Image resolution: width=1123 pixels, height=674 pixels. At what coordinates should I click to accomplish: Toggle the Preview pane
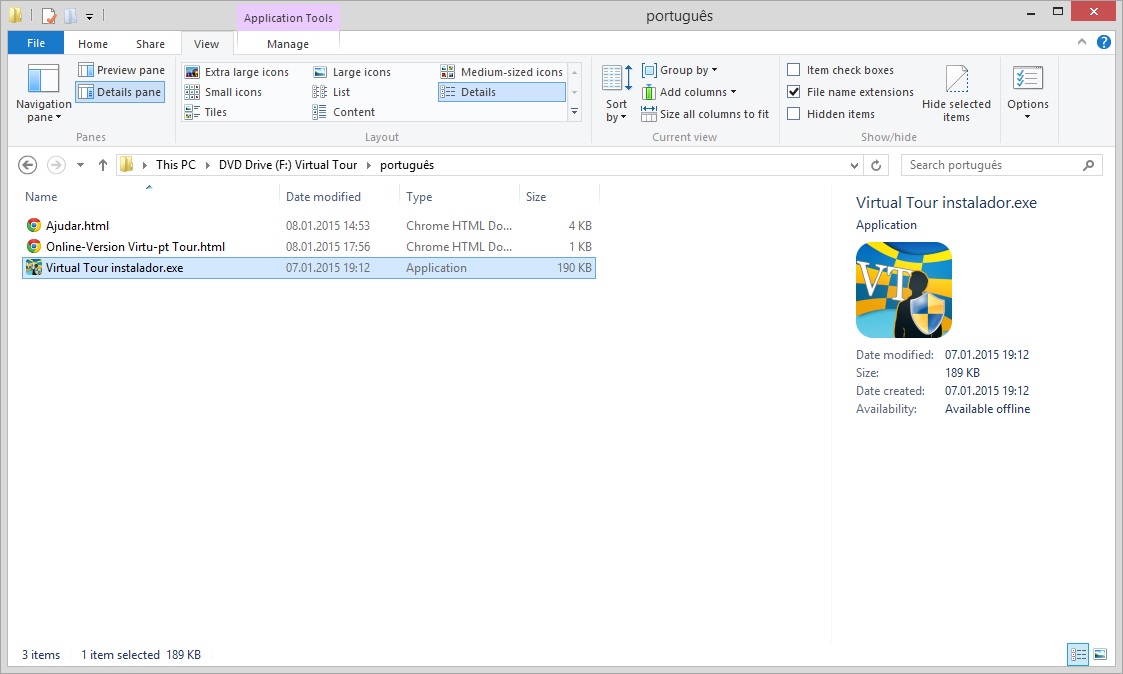pyautogui.click(x=121, y=70)
